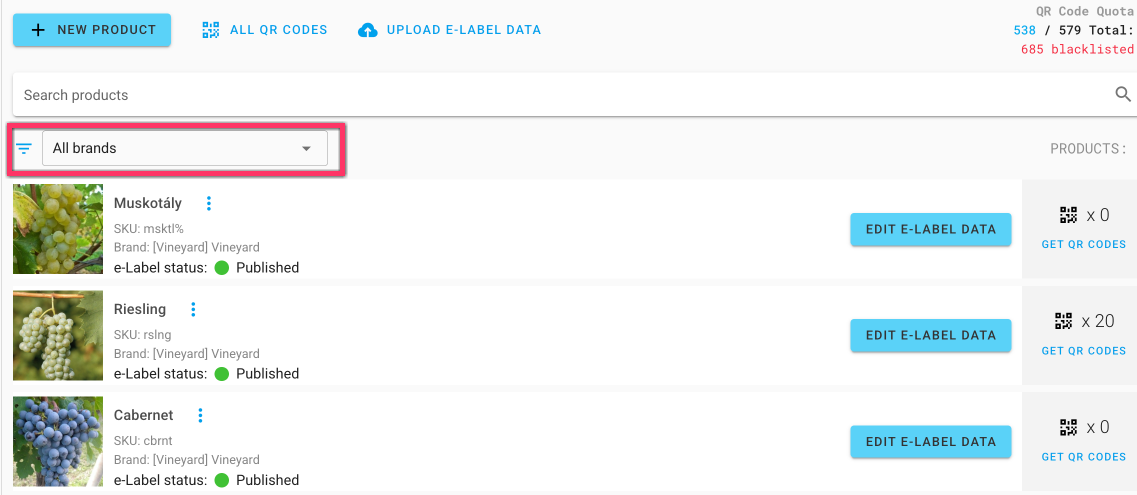Image resolution: width=1137 pixels, height=495 pixels.
Task: Edit e-label data for Riesling
Action: [x=931, y=336]
